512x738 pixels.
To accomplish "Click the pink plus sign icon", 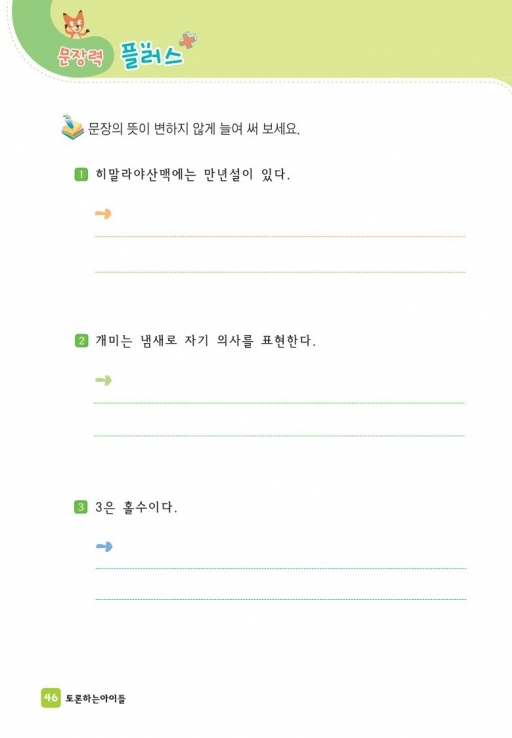I will coord(187,40).
